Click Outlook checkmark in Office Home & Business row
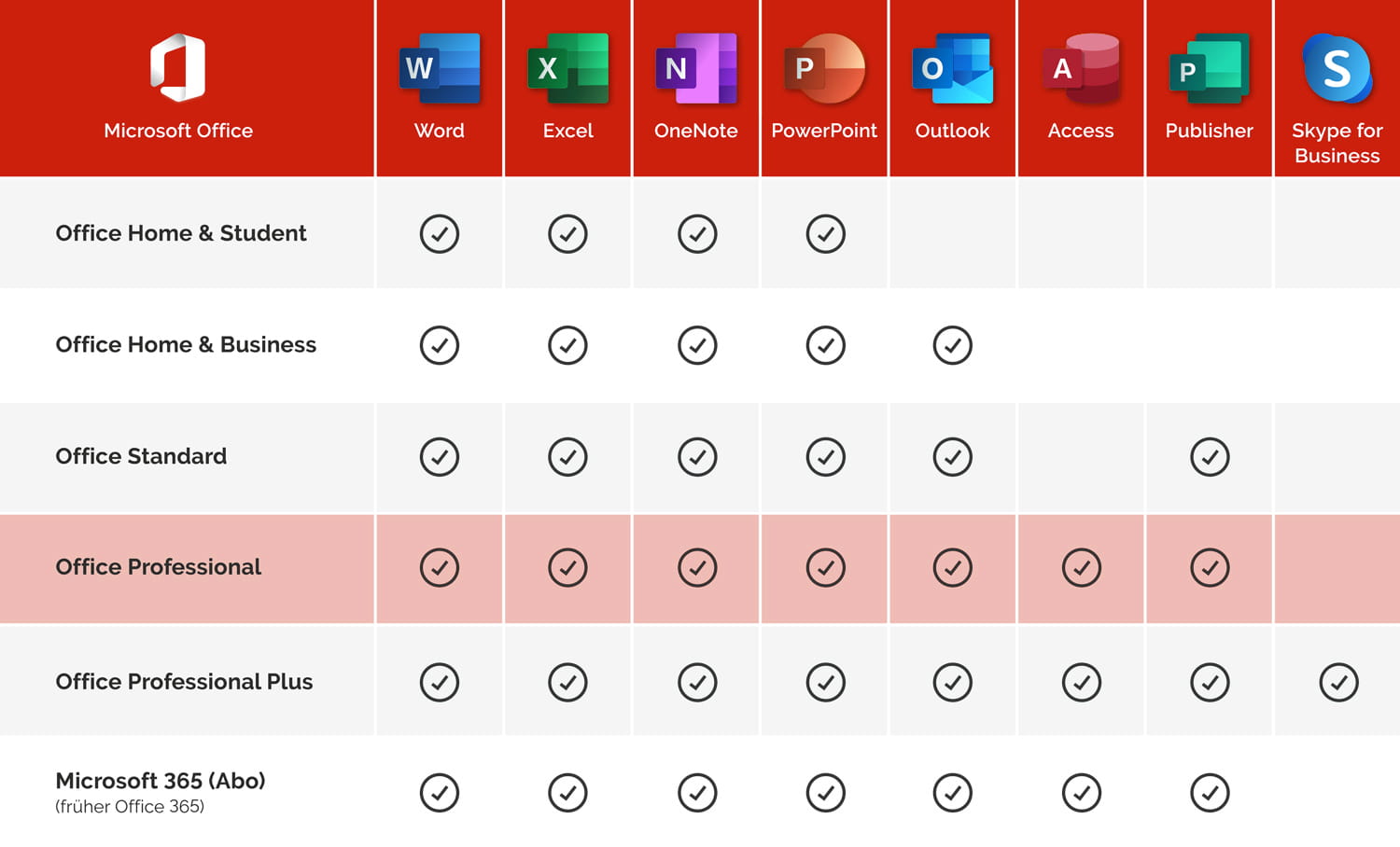Image resolution: width=1400 pixels, height=847 pixels. click(952, 345)
